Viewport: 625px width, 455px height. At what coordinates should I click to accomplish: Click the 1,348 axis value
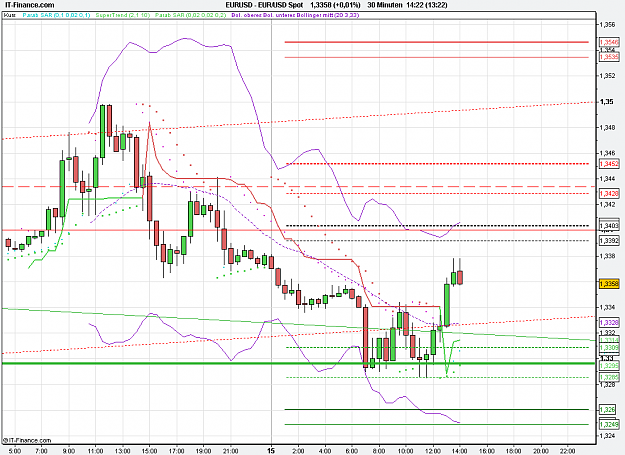pos(608,127)
